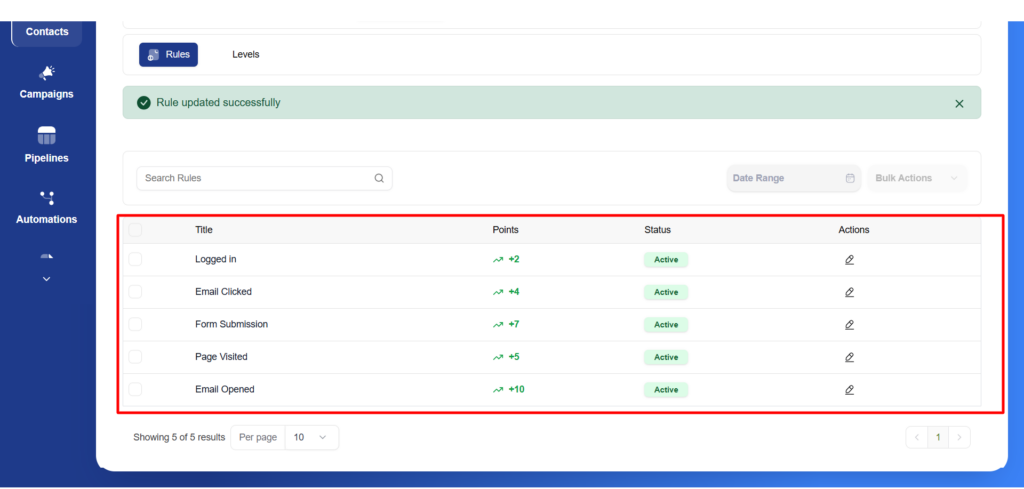The width and height of the screenshot is (1024, 489).
Task: Dismiss the 'Rule updated successfully' alert
Action: coord(959,103)
